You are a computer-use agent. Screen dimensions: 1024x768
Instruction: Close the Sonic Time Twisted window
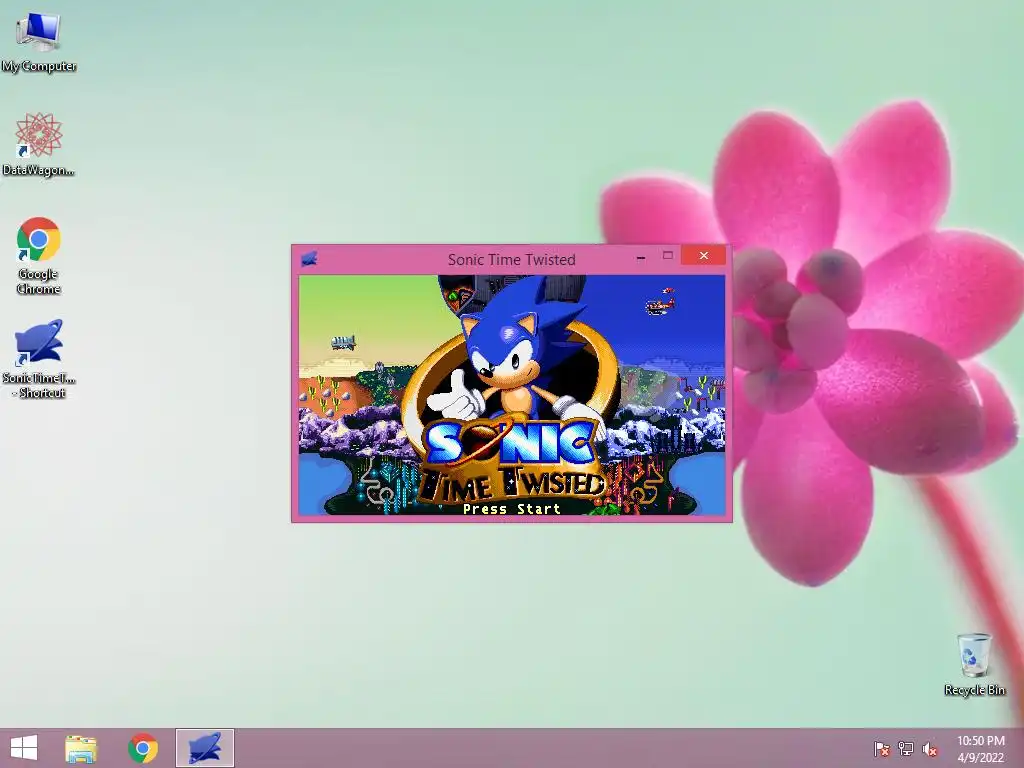point(703,255)
